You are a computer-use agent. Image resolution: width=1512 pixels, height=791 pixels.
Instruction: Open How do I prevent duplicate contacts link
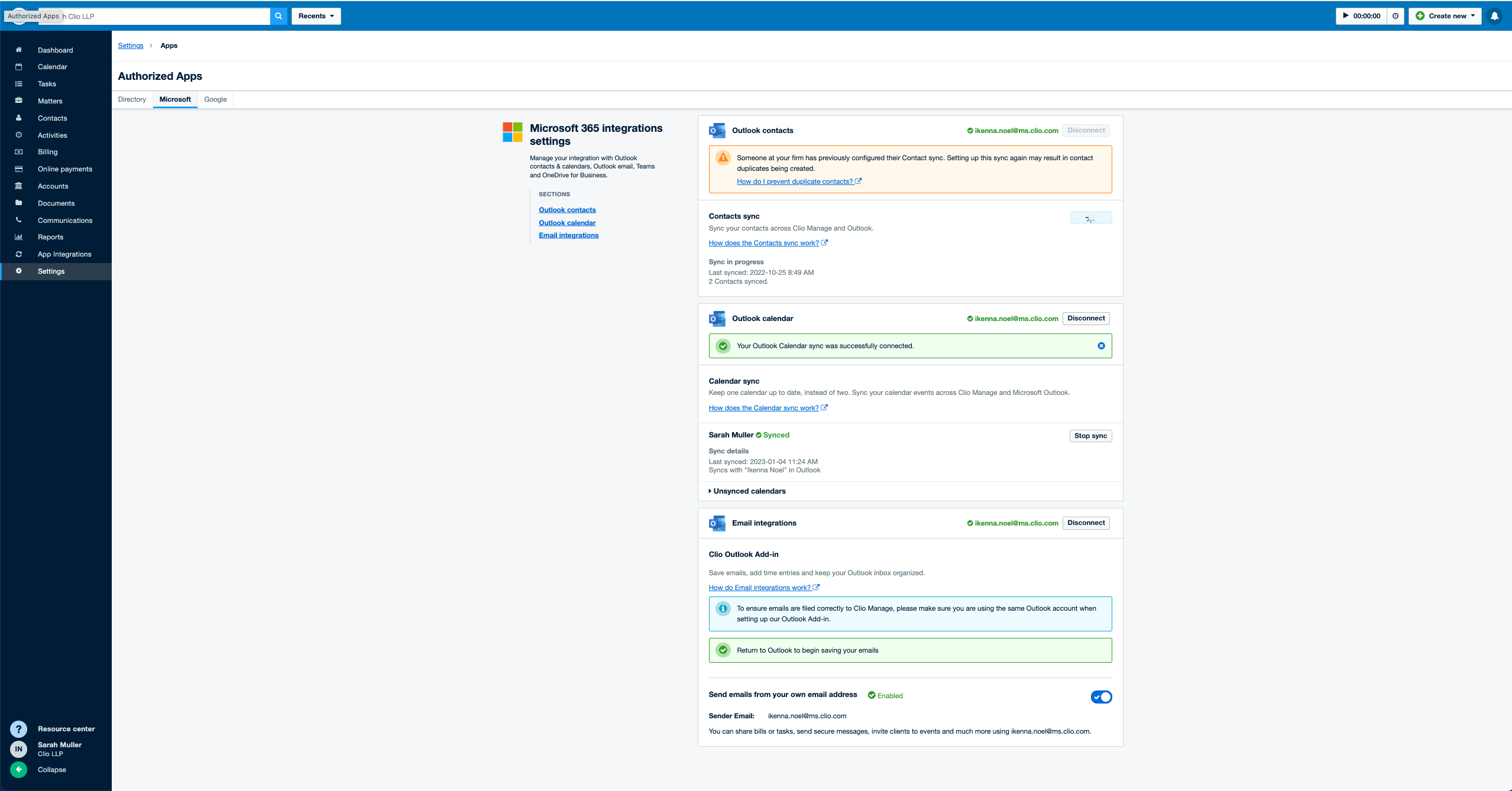point(794,181)
